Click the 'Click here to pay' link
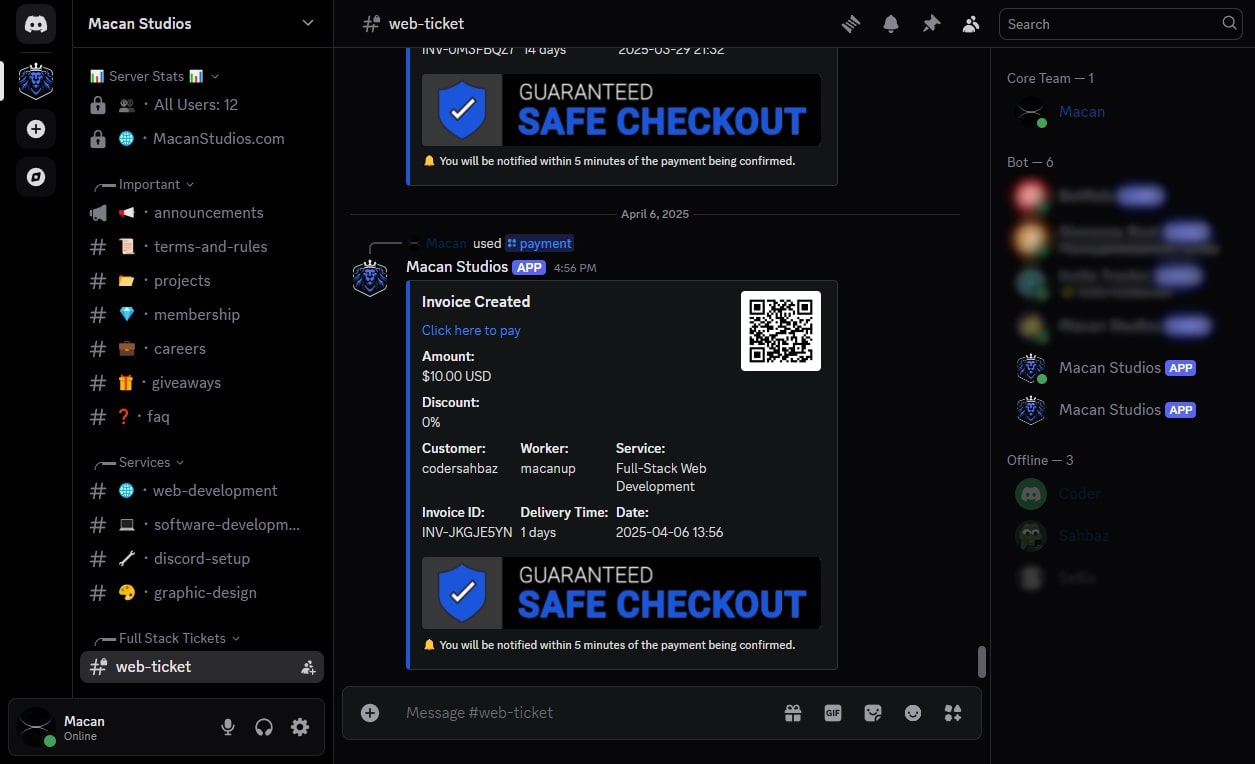1255x764 pixels. pos(471,330)
